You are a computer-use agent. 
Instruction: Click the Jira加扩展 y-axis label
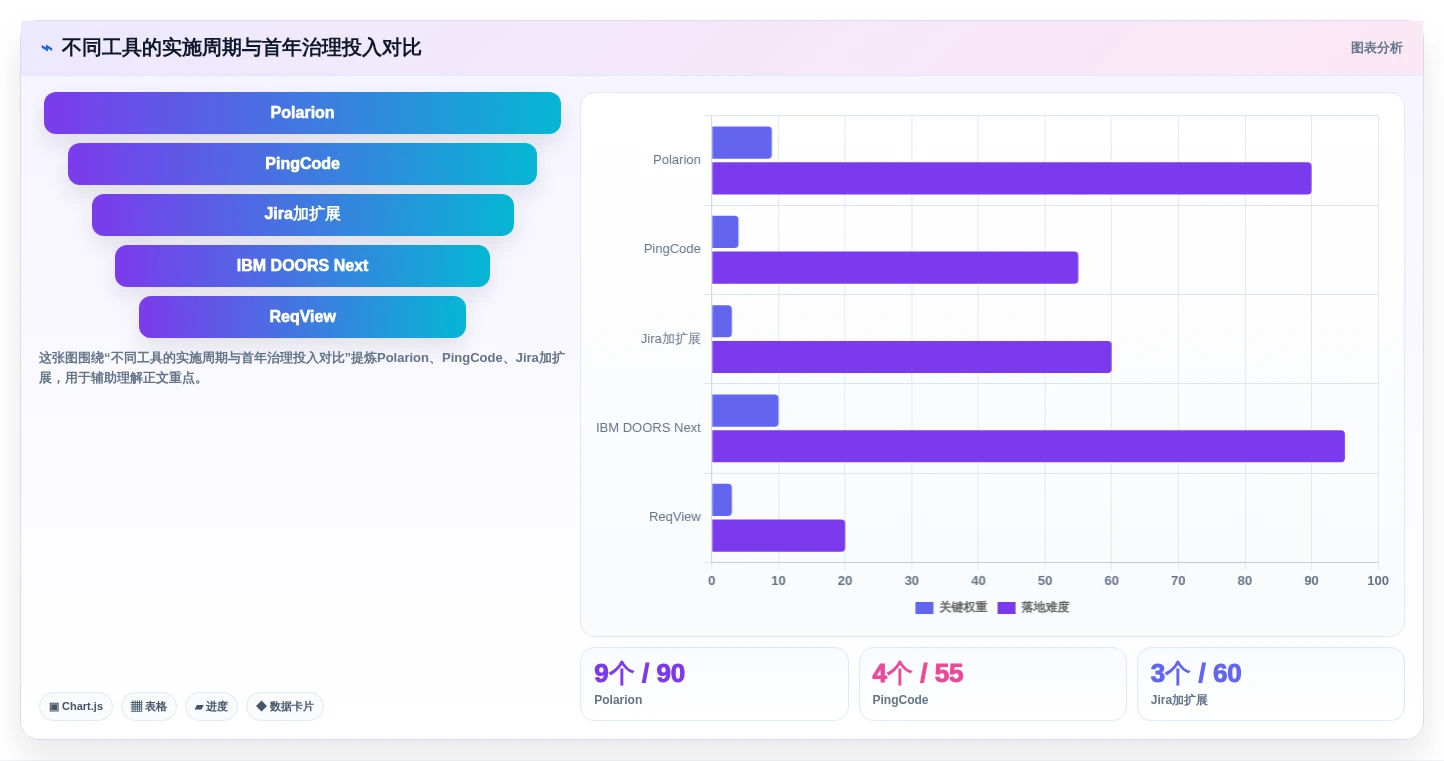pos(671,339)
